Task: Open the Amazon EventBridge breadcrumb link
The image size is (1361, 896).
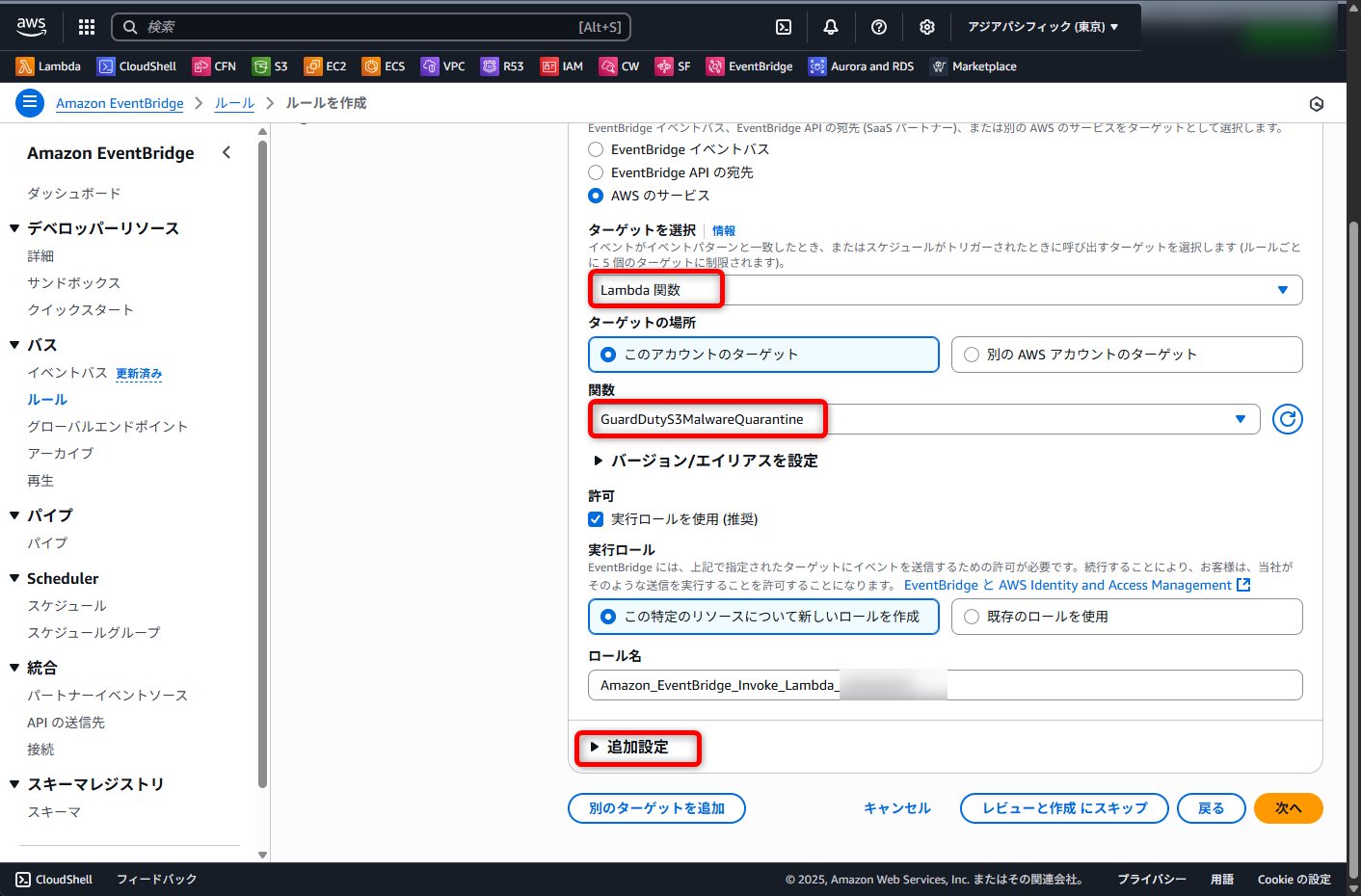Action: coord(120,103)
